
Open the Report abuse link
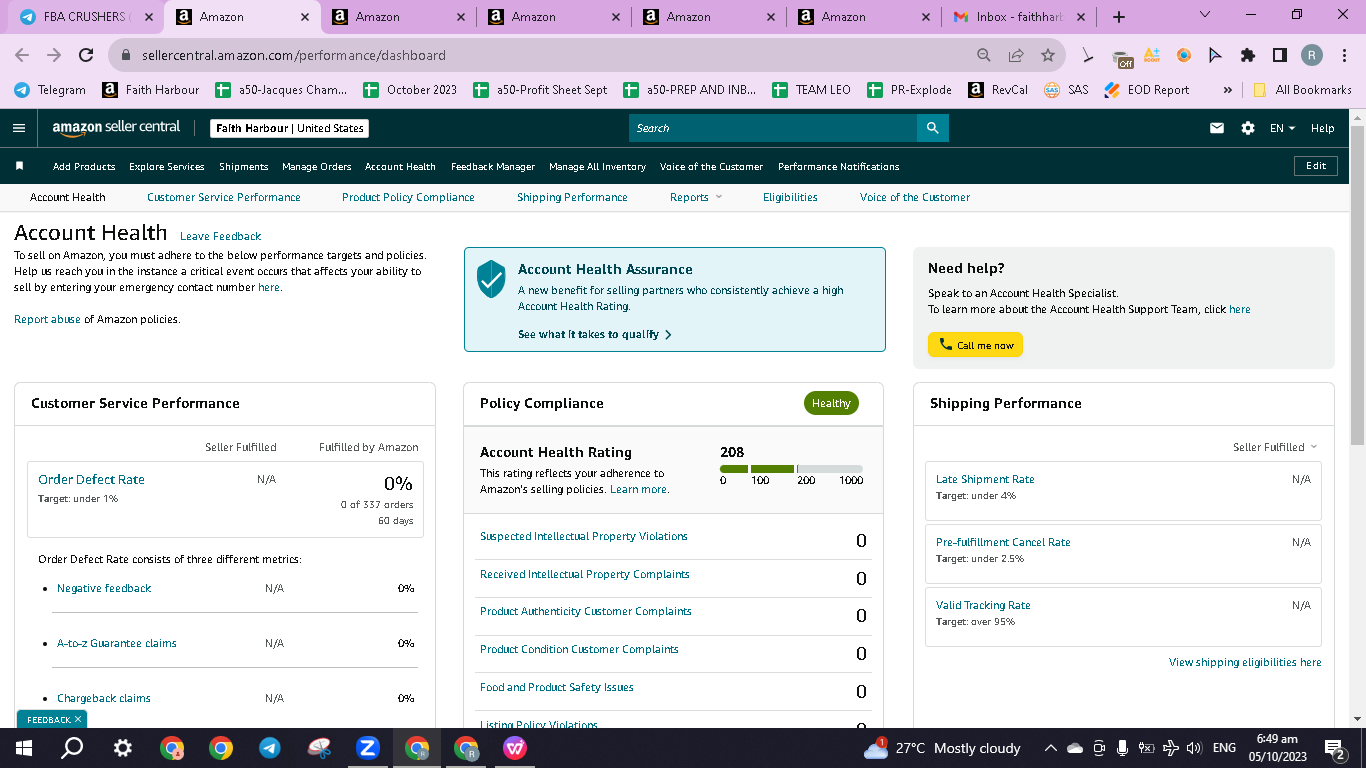tap(47, 319)
